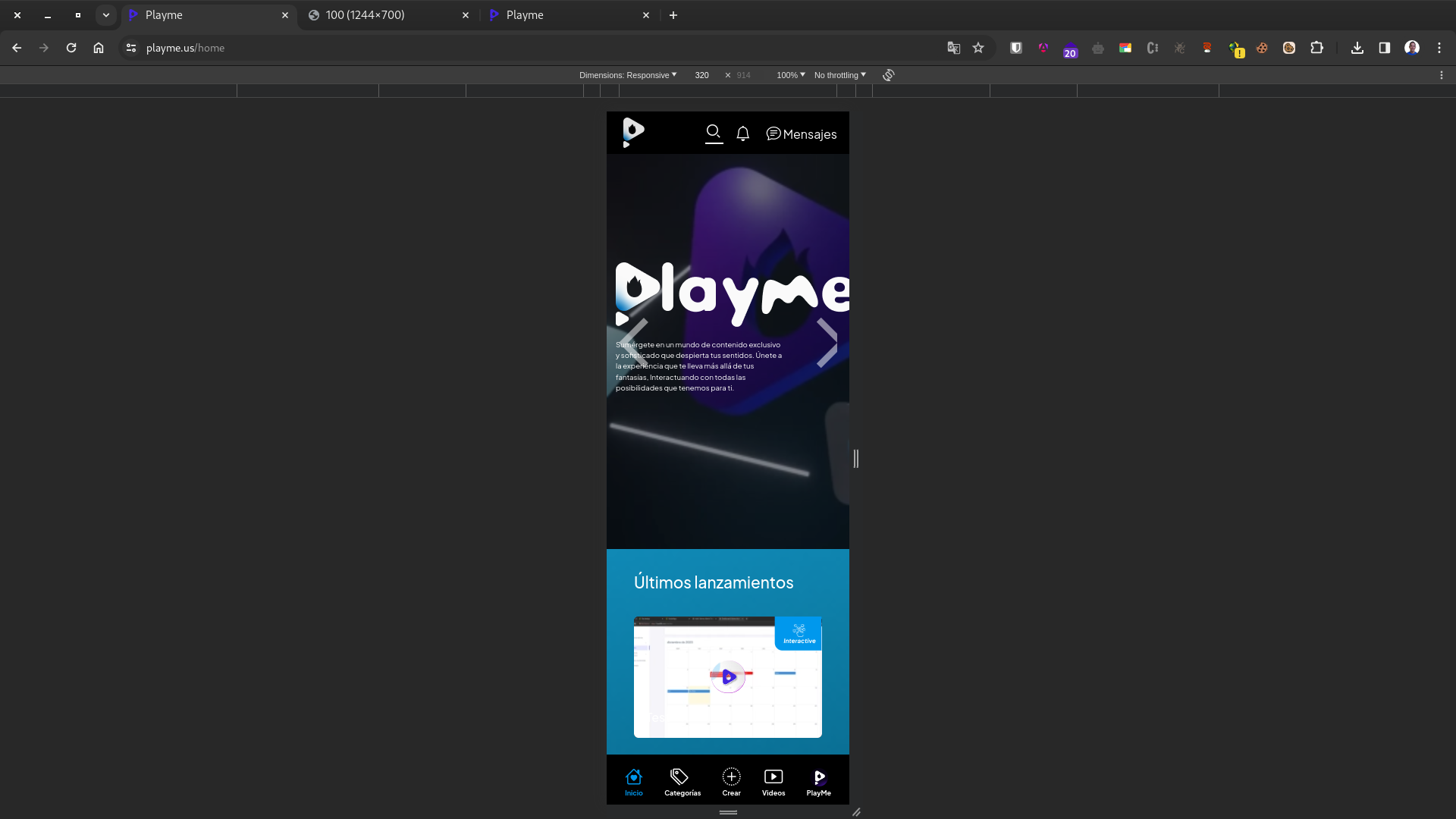Open Mensajes from the top bar
Viewport: 1456px width, 819px height.
coord(802,134)
